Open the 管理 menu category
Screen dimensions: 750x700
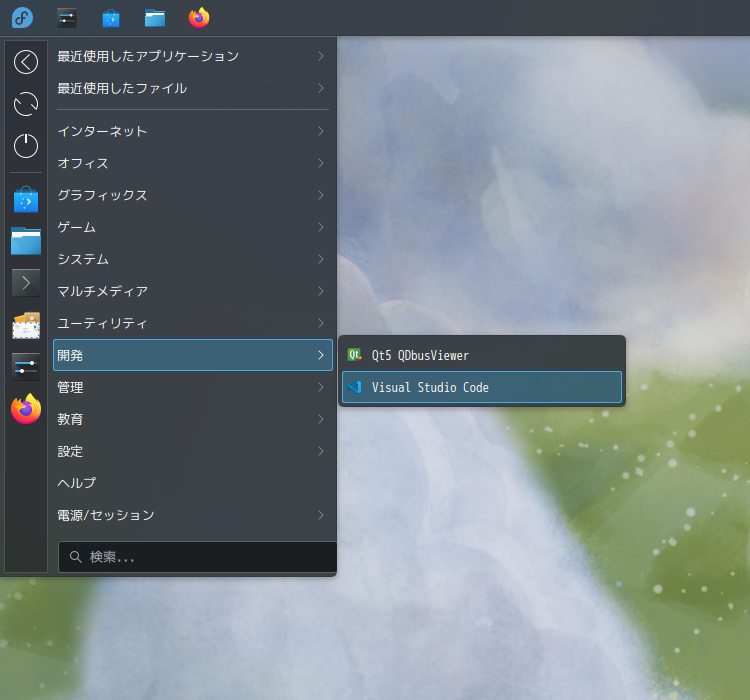click(x=193, y=387)
